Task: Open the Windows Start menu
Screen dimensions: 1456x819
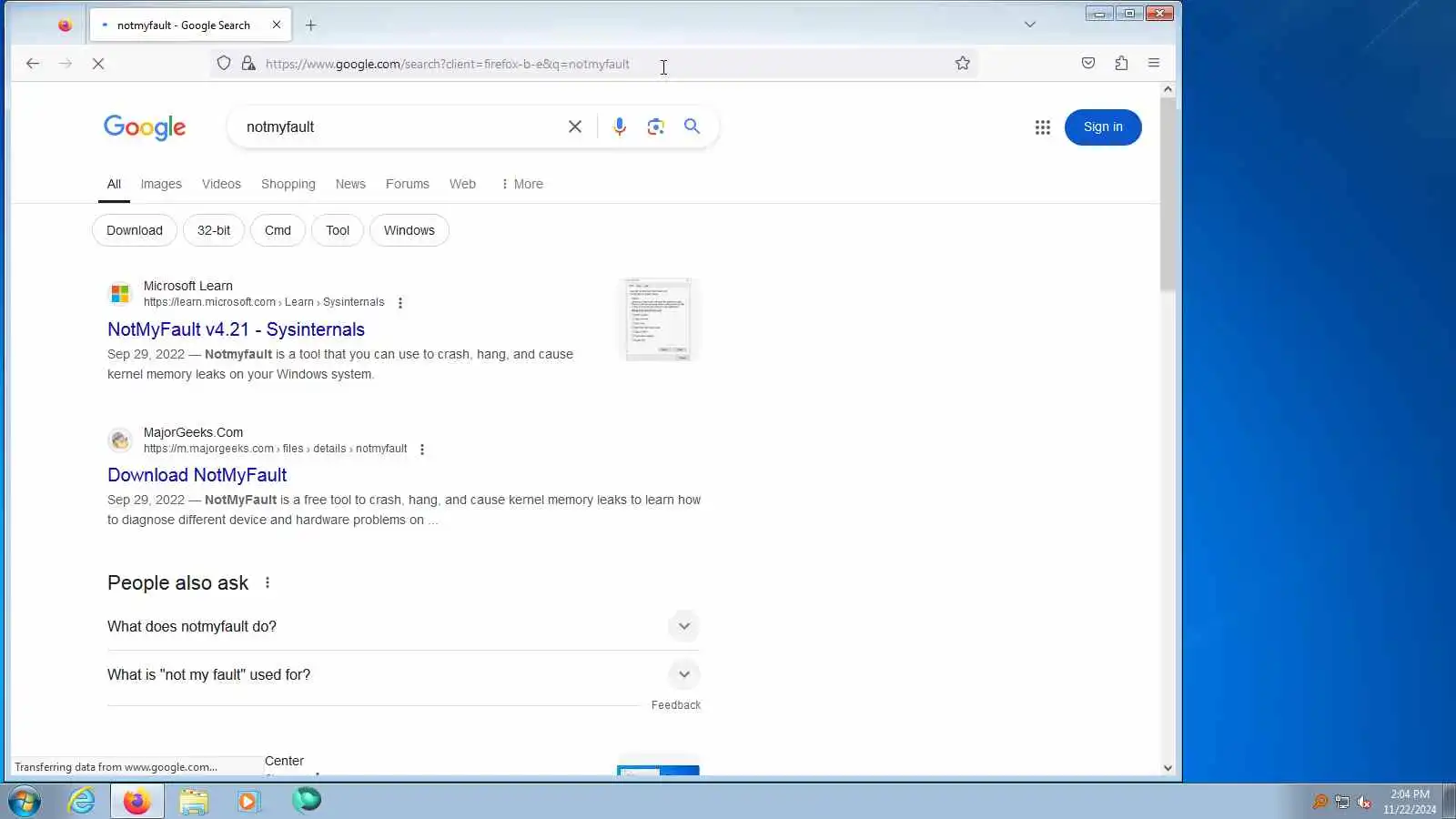Action: click(24, 802)
